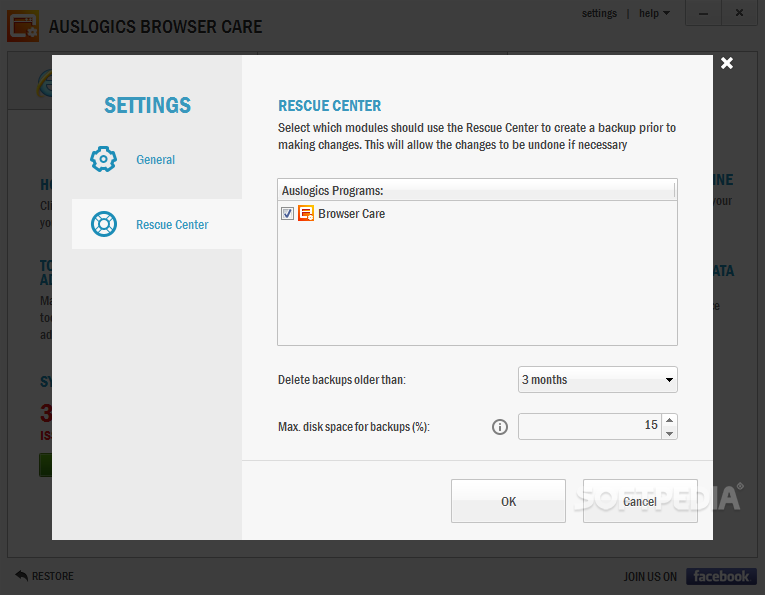Increase max disk space with up arrow
This screenshot has width=765, height=595.
coord(669,420)
